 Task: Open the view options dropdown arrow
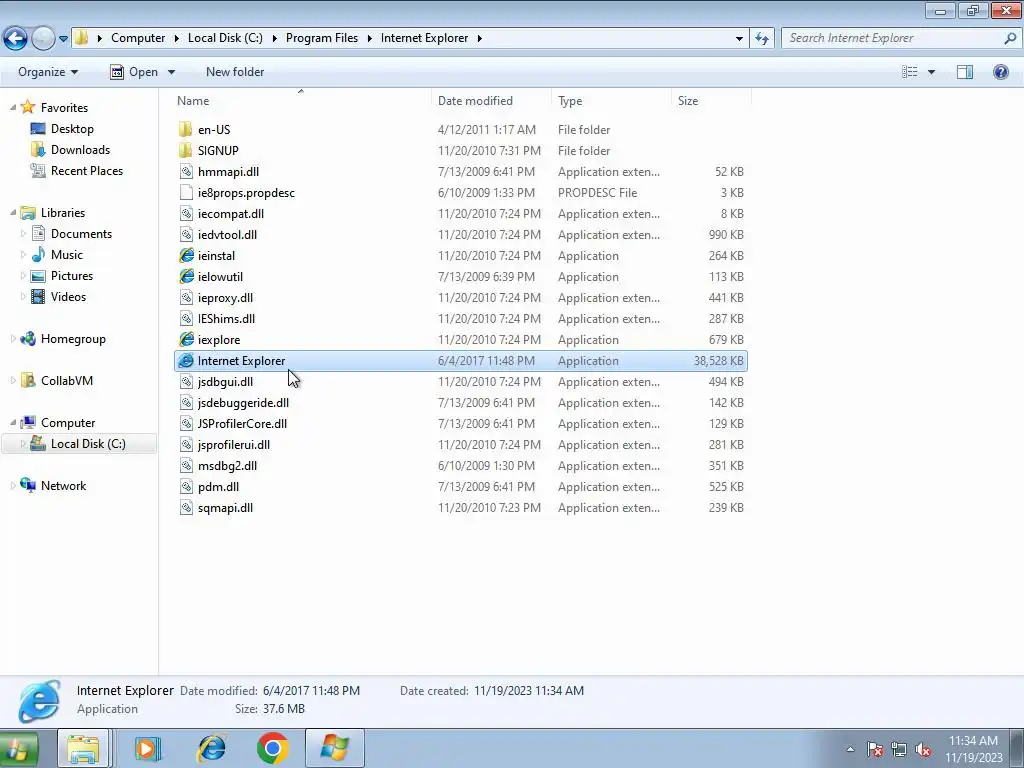(x=931, y=72)
